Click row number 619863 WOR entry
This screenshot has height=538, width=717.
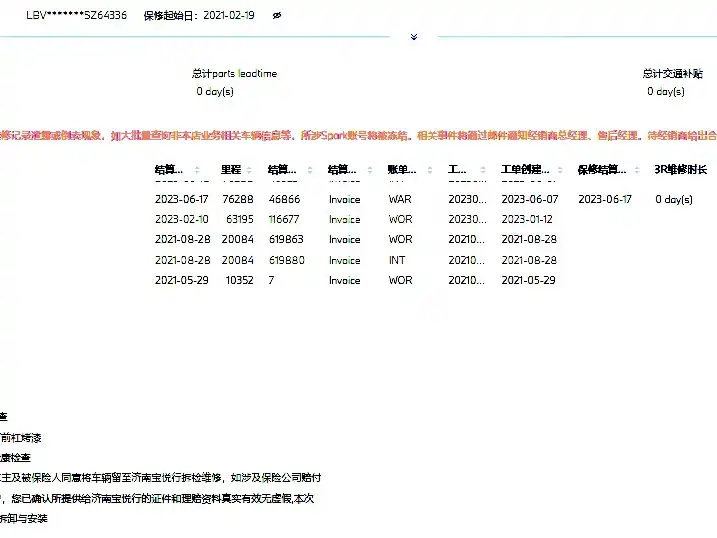pos(424,240)
